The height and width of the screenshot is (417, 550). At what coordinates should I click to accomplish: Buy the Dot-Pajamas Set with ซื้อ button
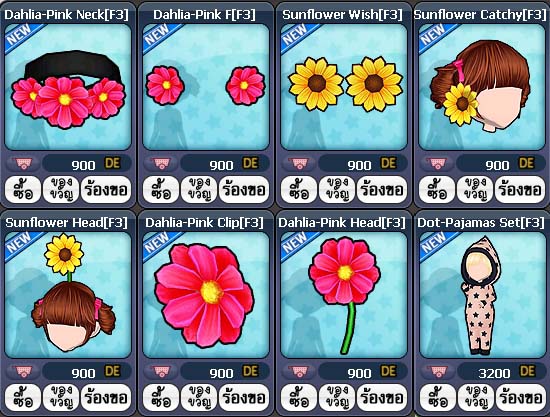click(x=437, y=398)
